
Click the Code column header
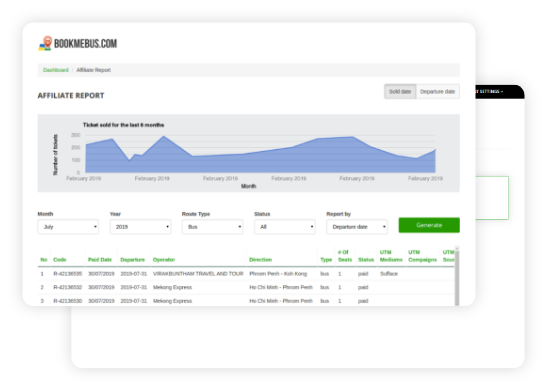click(60, 260)
